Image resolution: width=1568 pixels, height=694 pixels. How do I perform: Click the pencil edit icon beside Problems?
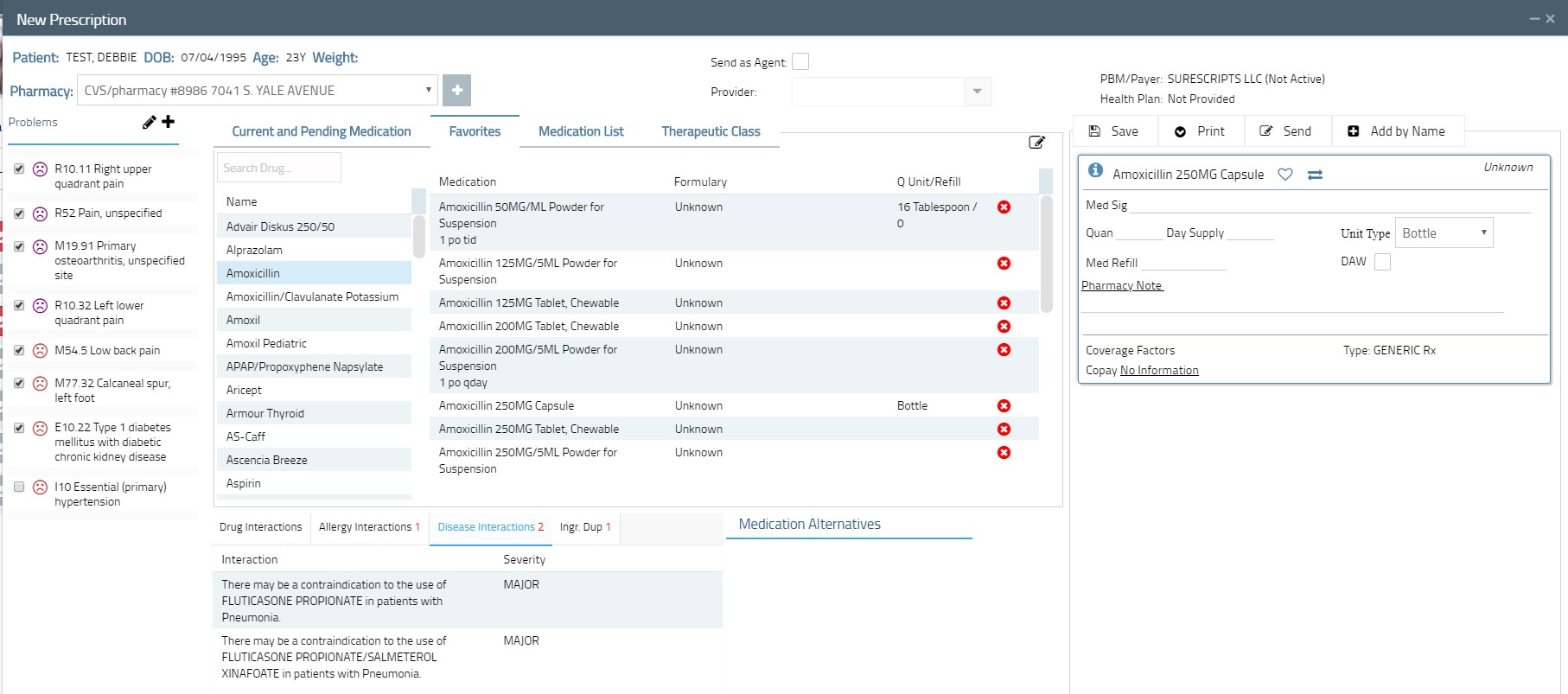(x=149, y=122)
